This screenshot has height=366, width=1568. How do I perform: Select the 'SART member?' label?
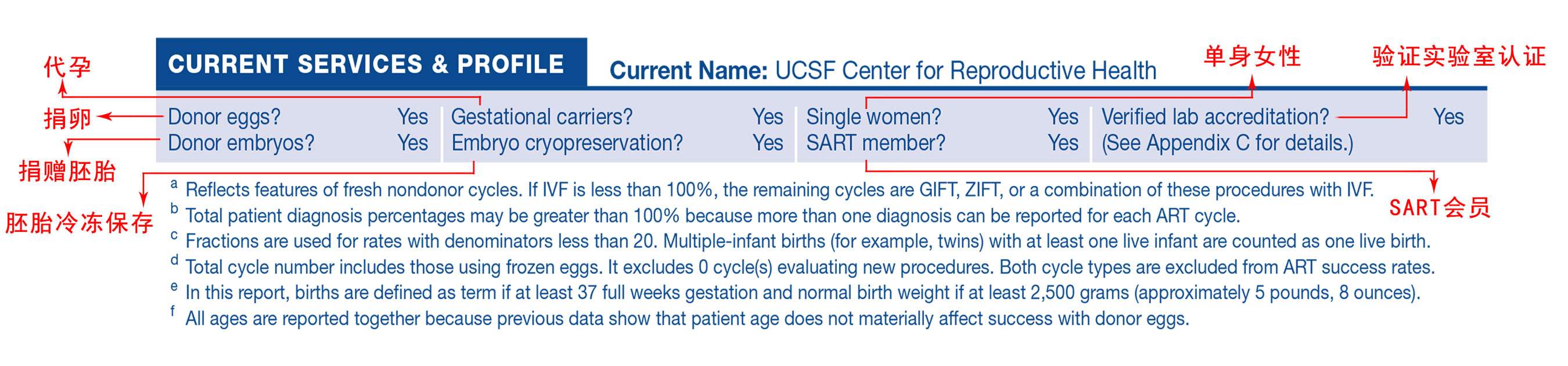point(876,142)
